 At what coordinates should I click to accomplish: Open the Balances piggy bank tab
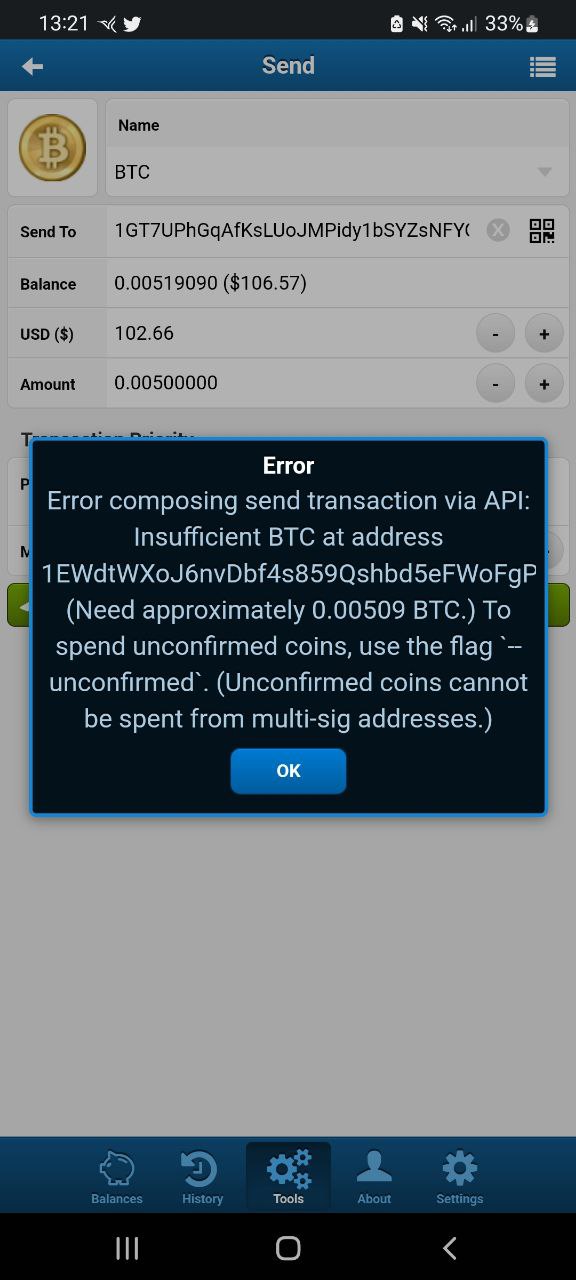(x=117, y=1177)
